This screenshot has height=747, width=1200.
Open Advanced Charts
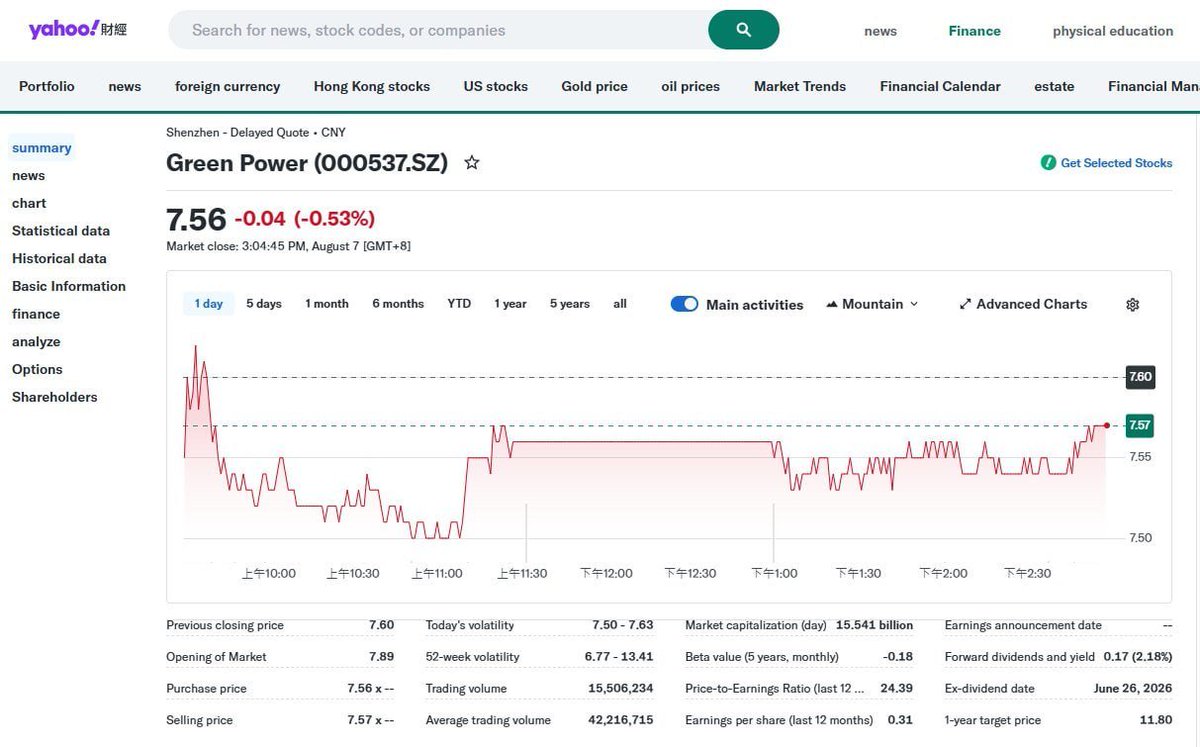(x=1023, y=304)
